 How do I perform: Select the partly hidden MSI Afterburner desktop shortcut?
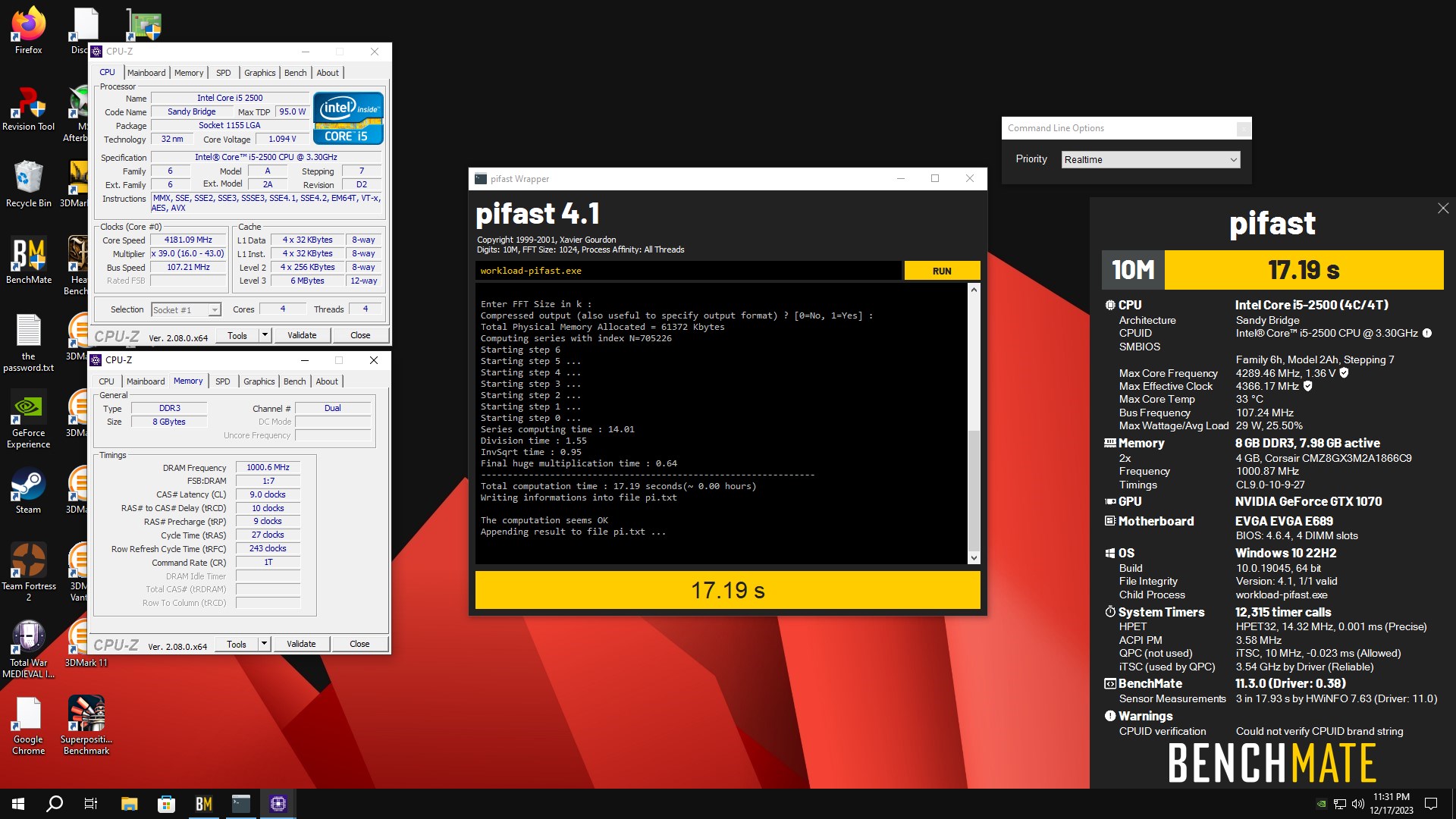click(x=76, y=114)
